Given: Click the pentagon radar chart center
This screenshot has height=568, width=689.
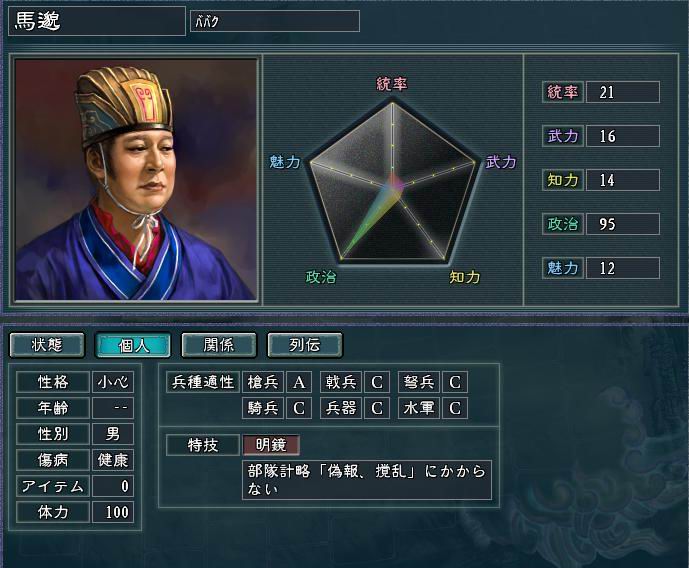Looking at the screenshot, I should (392, 183).
